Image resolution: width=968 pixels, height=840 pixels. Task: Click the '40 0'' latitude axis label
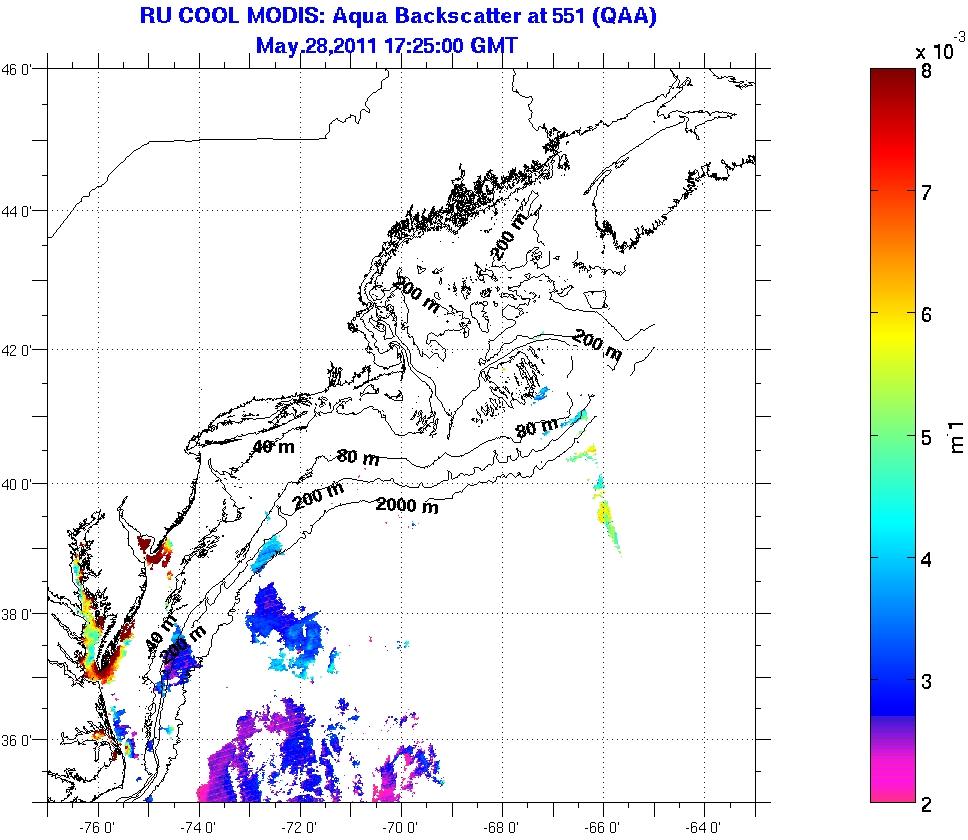coord(16,484)
